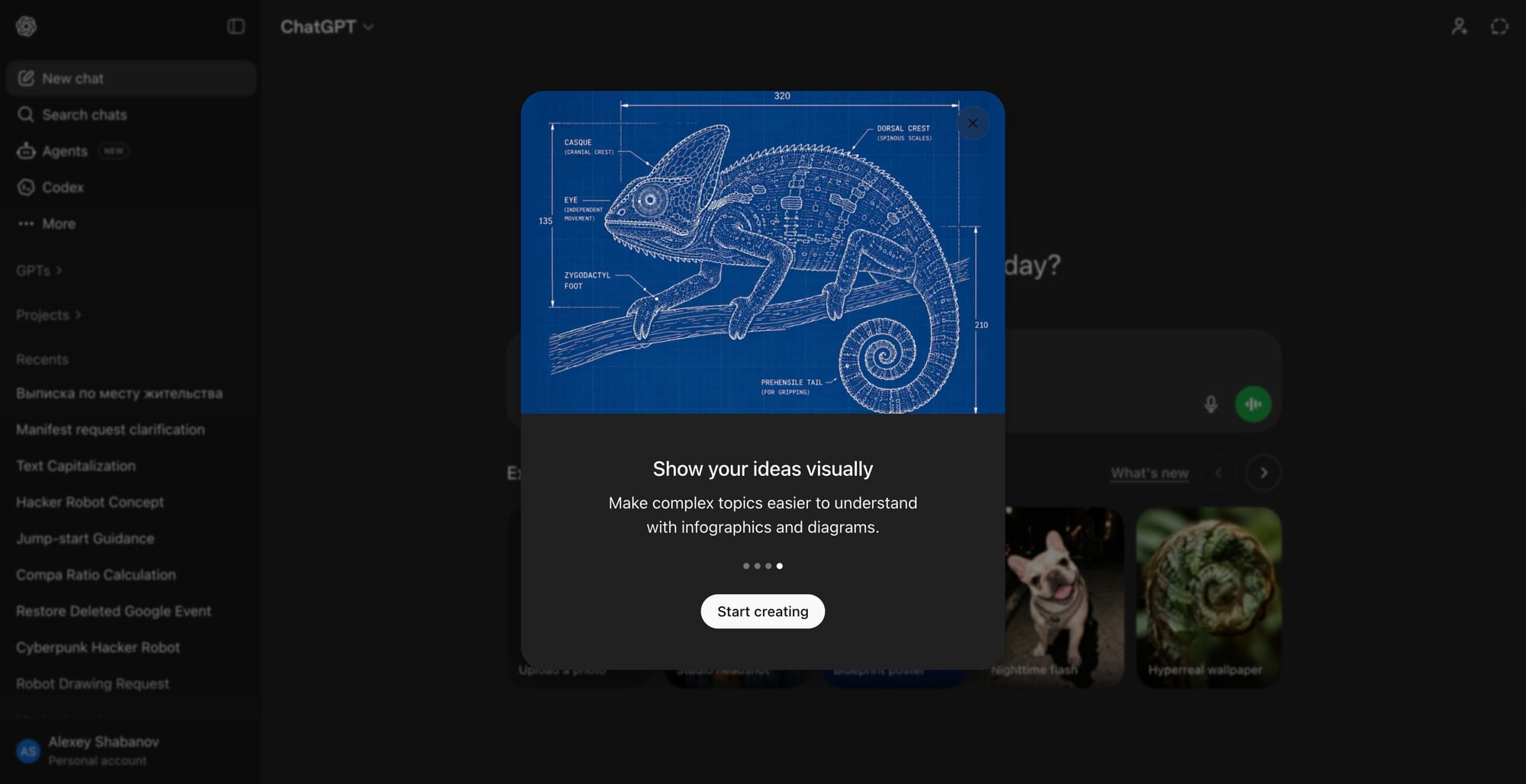The height and width of the screenshot is (784, 1526).
Task: Click the AS profile avatar
Action: click(x=28, y=751)
